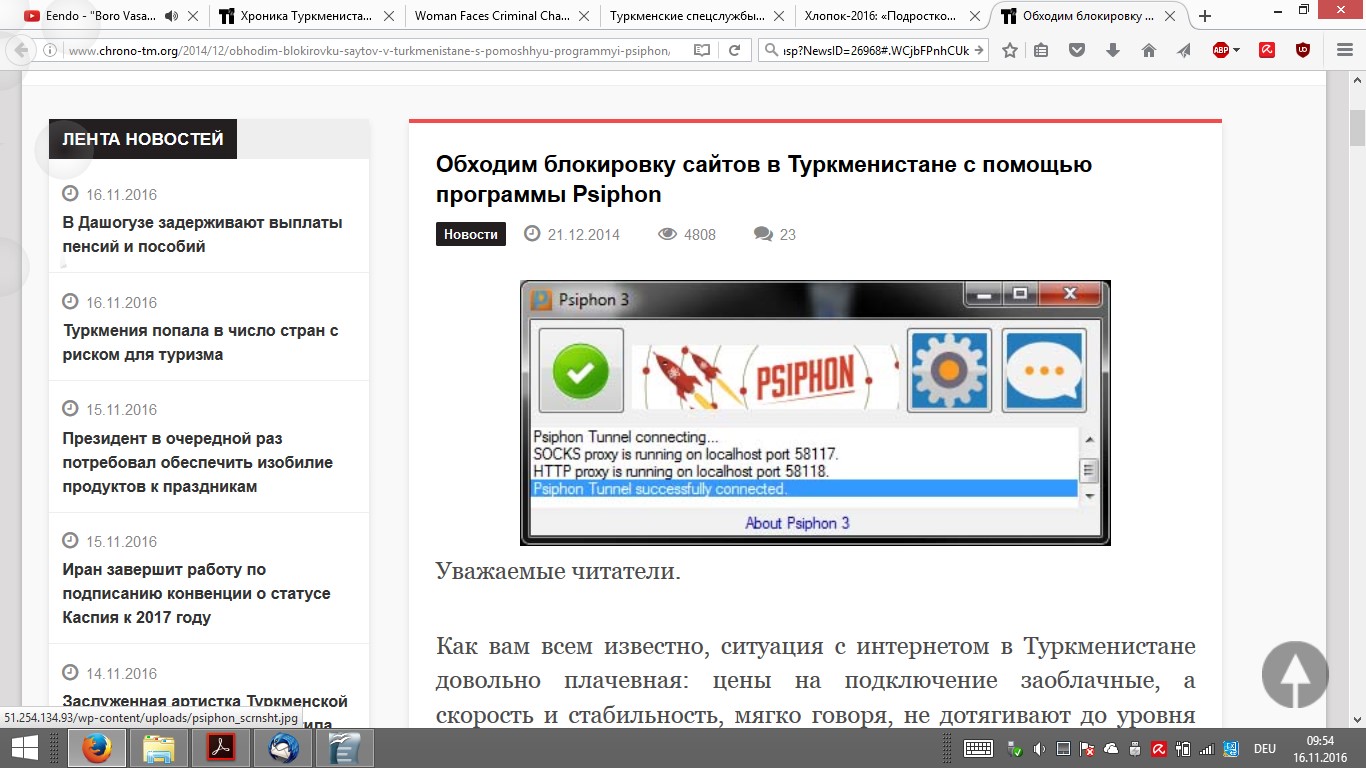Click comments speech bubble icon

coord(763,234)
